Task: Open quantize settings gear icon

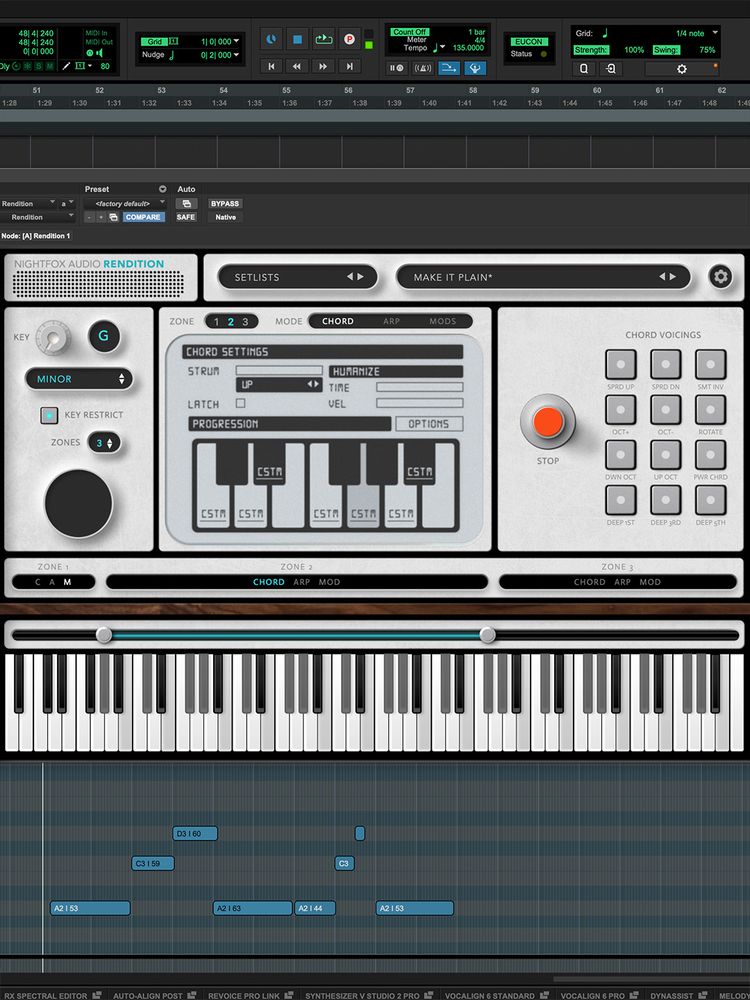Action: pos(682,68)
